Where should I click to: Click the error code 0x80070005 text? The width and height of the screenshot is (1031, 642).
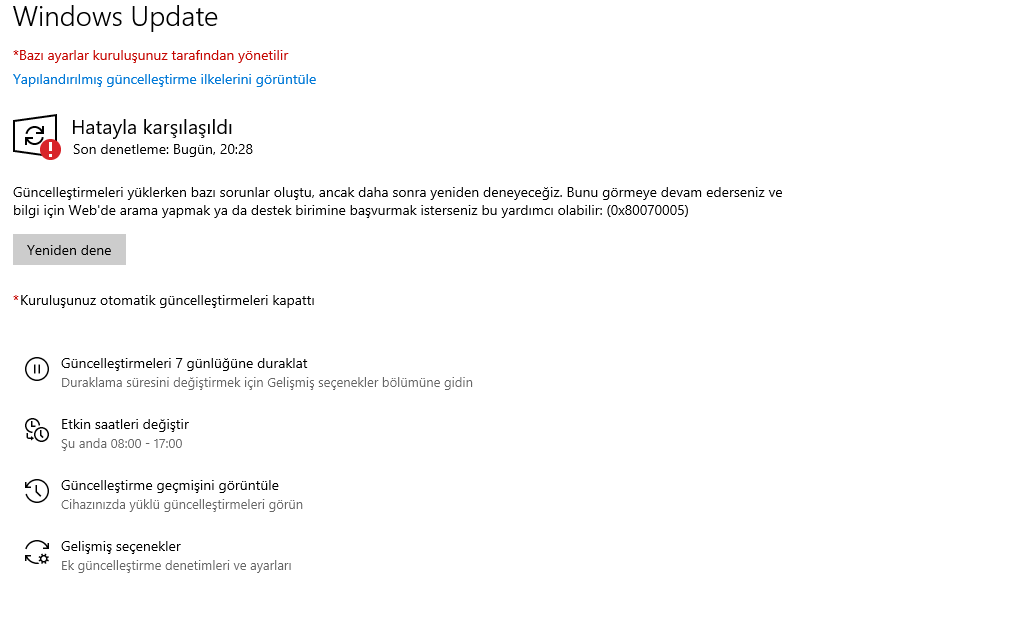[648, 210]
